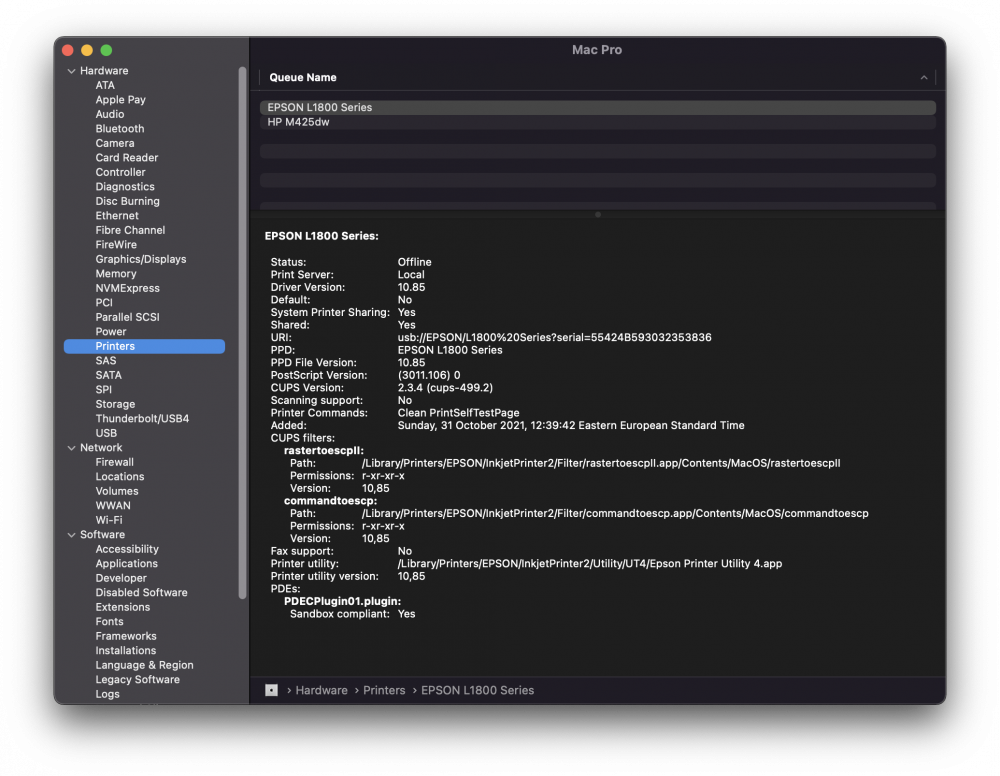Select Legacy Software in the sidebar
This screenshot has height=776, width=1000.
point(138,680)
